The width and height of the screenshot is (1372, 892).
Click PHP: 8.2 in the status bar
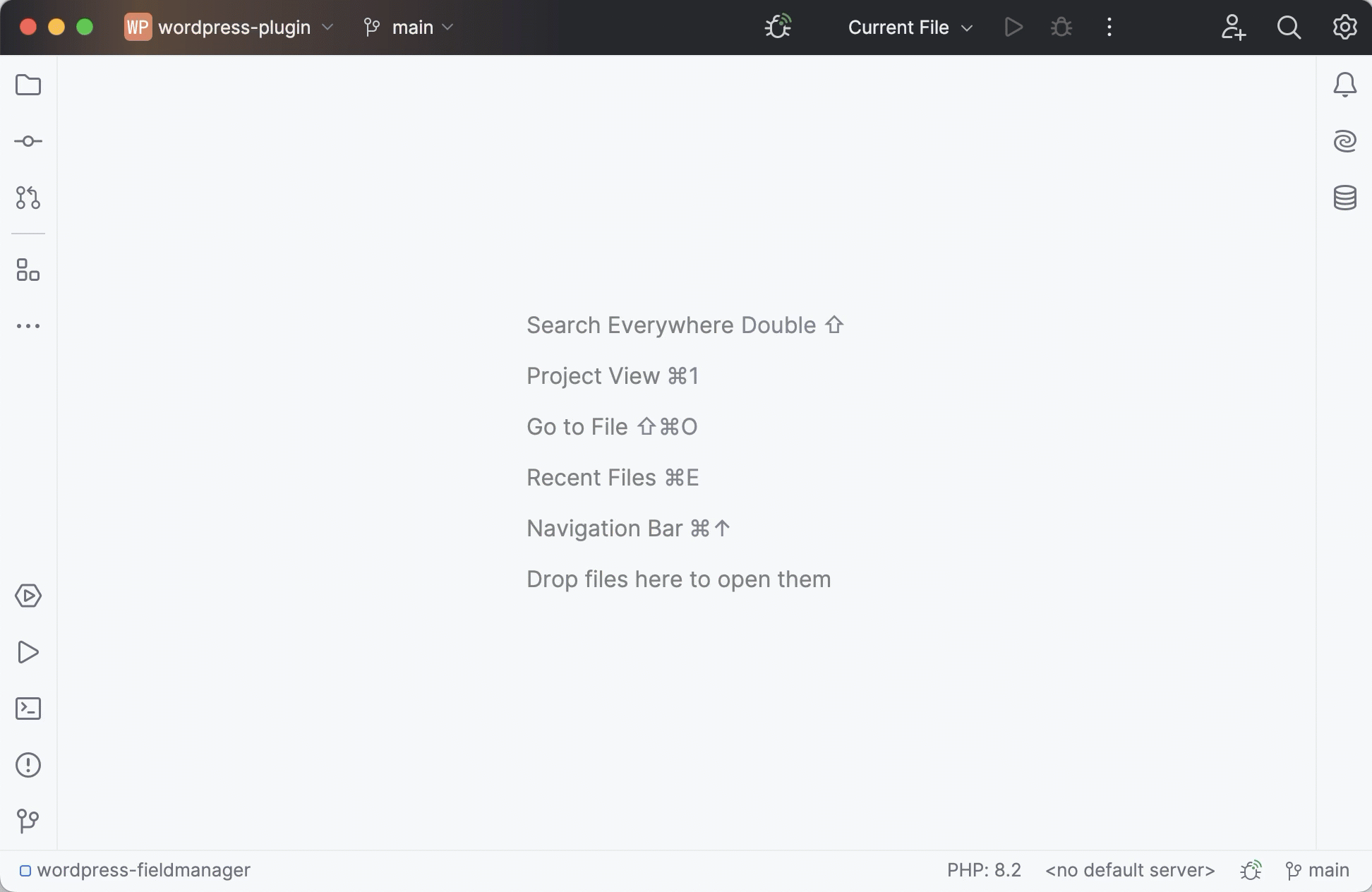click(x=983, y=870)
